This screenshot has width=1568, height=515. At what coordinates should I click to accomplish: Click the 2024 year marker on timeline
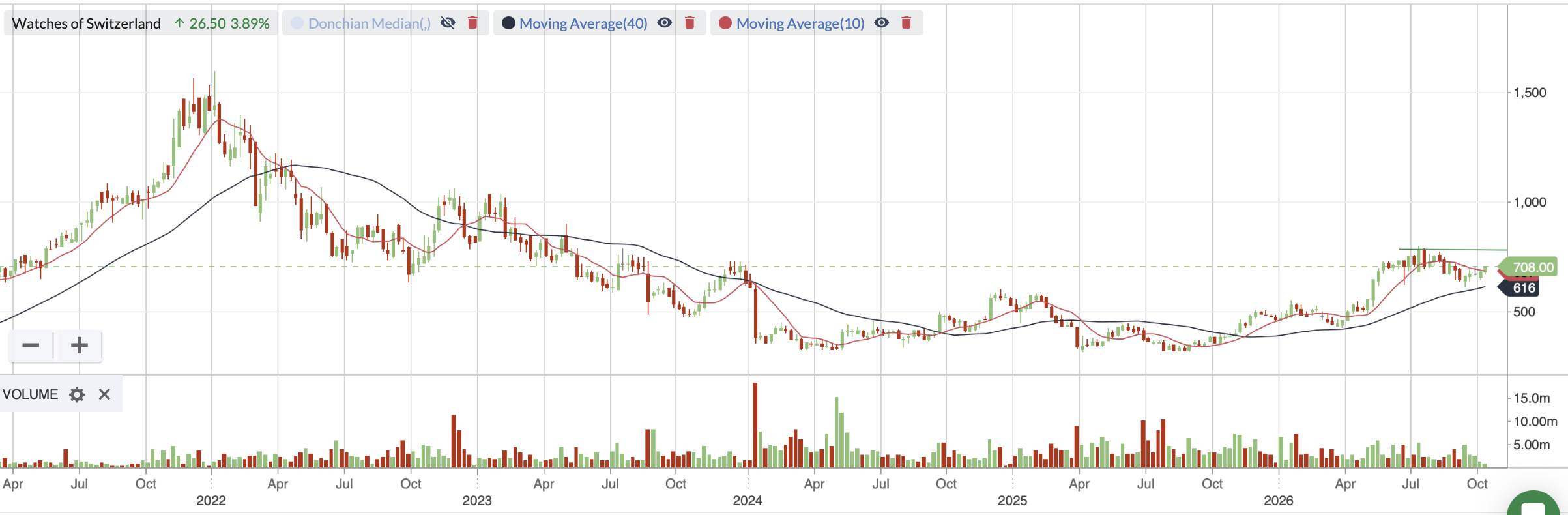pos(747,501)
